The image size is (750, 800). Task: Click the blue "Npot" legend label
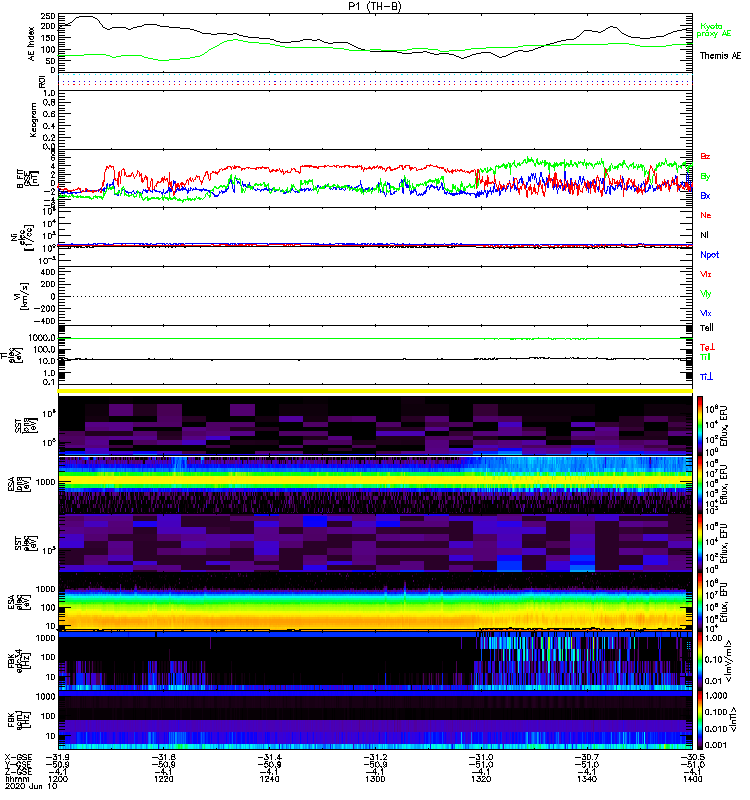(710, 255)
